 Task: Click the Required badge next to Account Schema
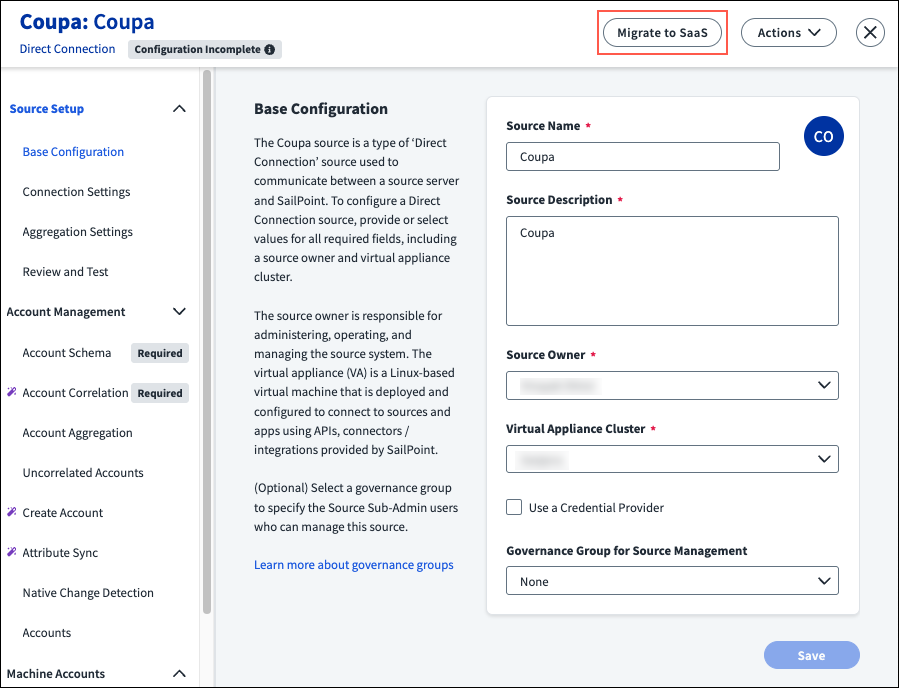click(x=160, y=353)
